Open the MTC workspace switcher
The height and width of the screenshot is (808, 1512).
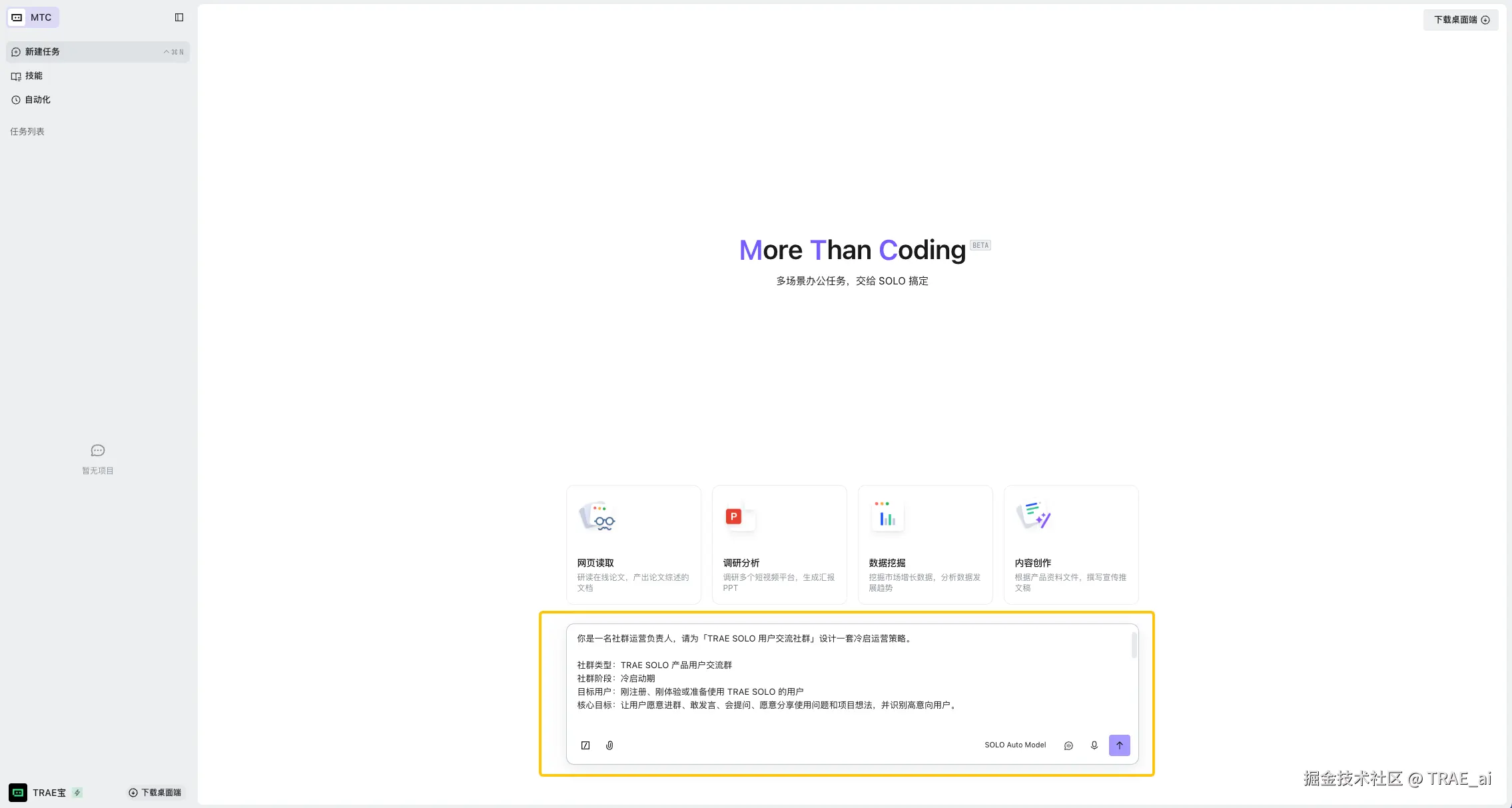click(x=33, y=17)
